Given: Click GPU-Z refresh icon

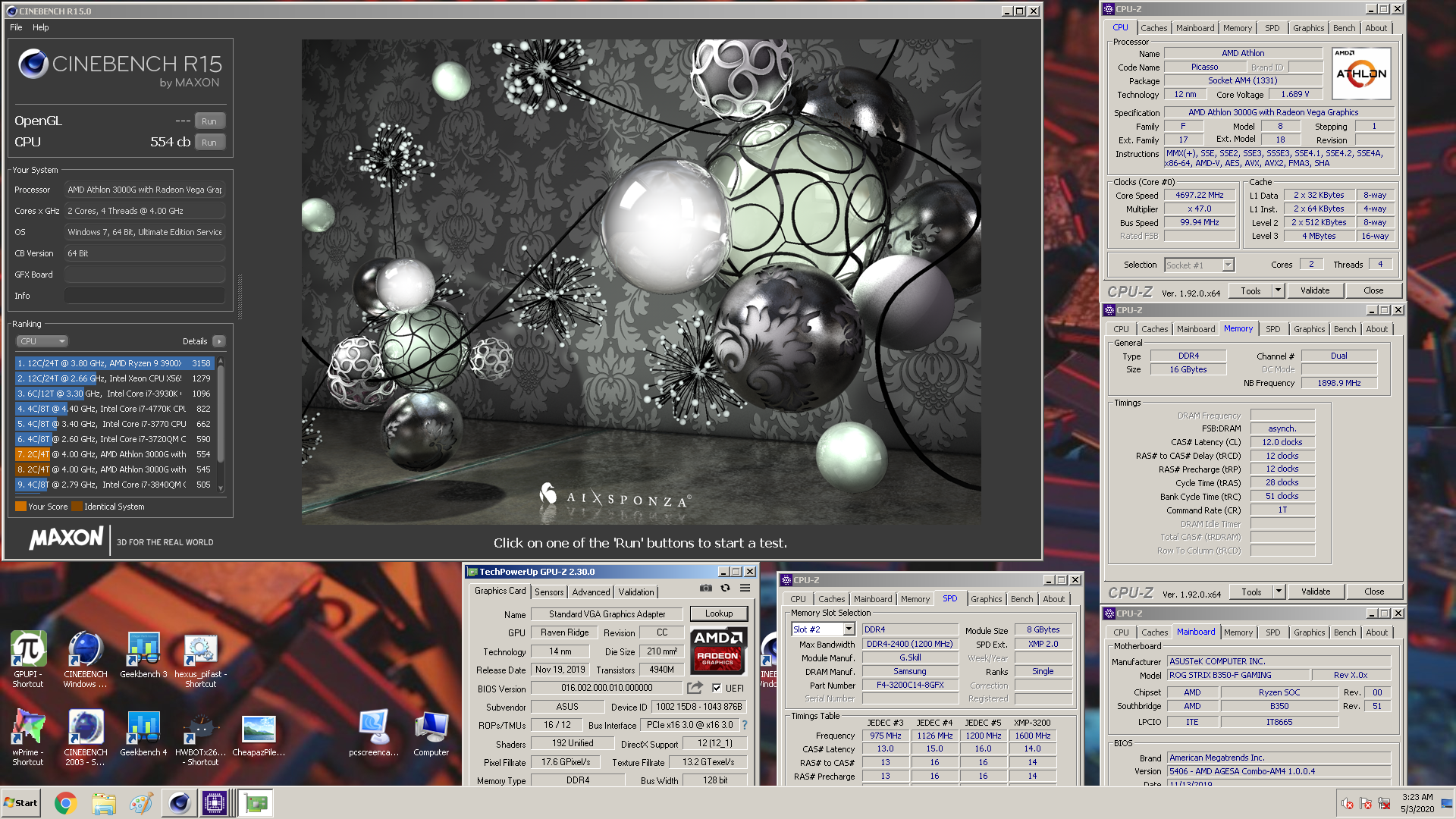Looking at the screenshot, I should (725, 588).
